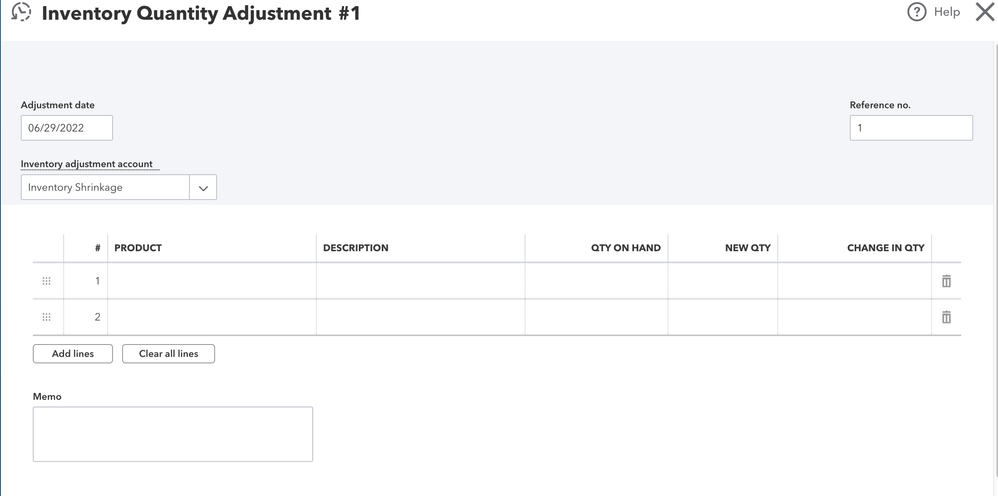This screenshot has width=998, height=496.
Task: Grab the drag handle for line 1
Action: coord(46,281)
